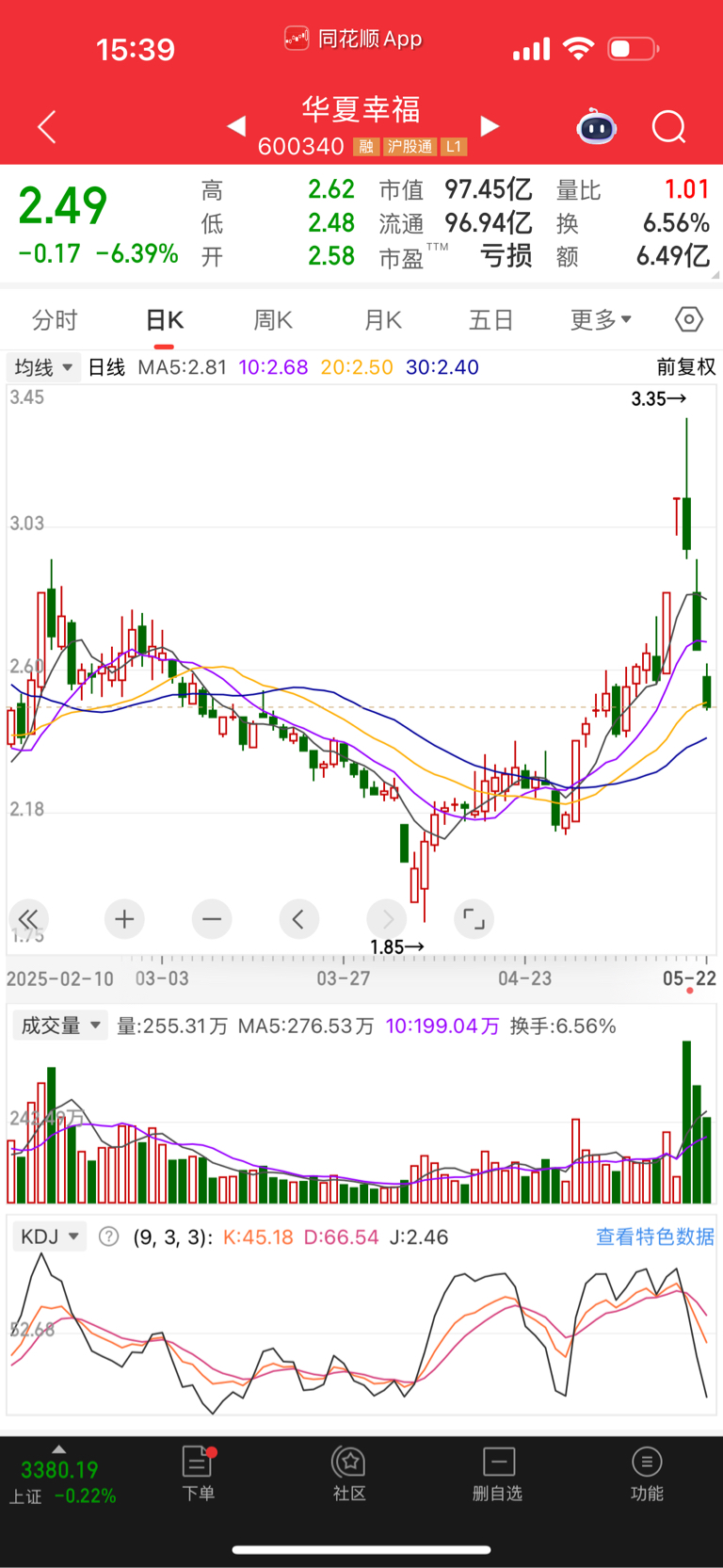The image size is (723, 1568).
Task: Open stock search magnifier
Action: click(x=669, y=126)
